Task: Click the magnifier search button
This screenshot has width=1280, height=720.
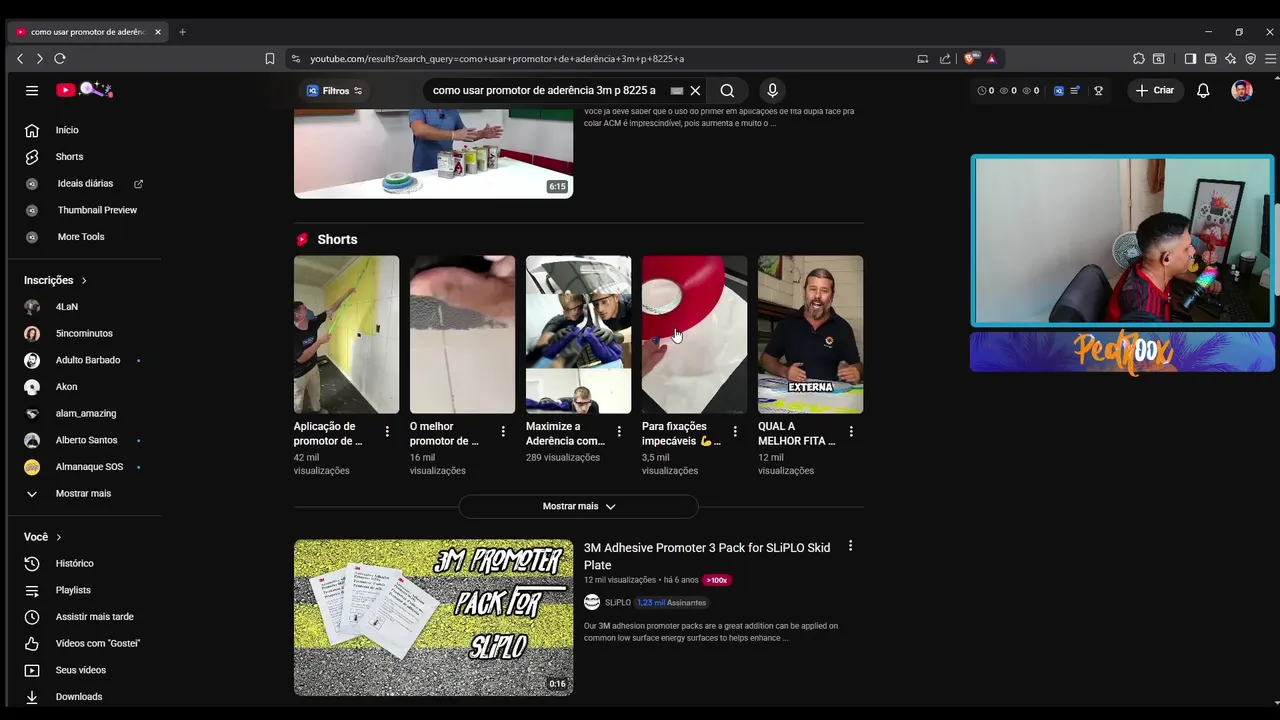Action: [x=727, y=91]
